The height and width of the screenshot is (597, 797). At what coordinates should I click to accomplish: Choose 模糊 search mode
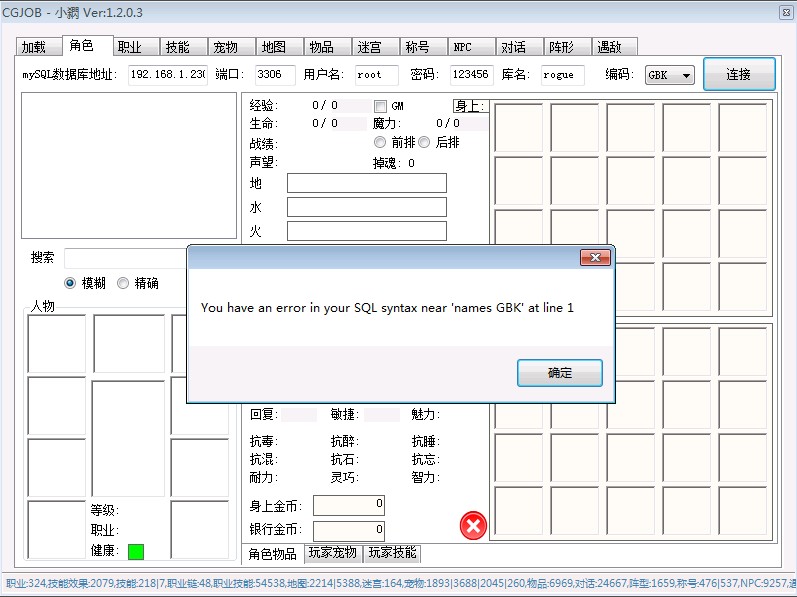pyautogui.click(x=70, y=283)
